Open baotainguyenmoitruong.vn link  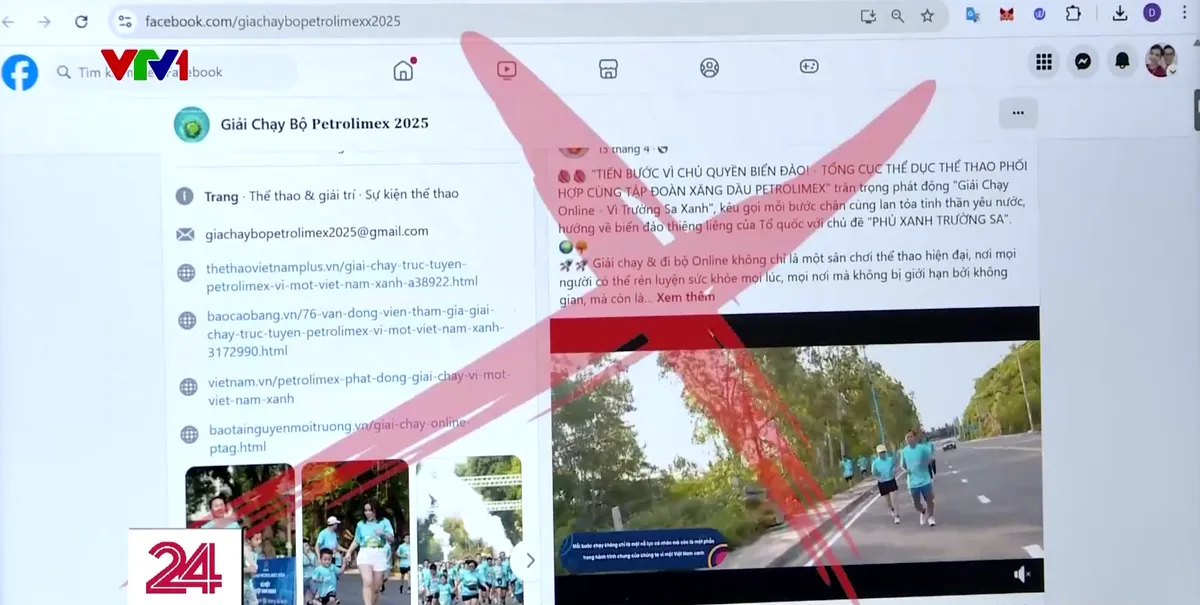(338, 436)
